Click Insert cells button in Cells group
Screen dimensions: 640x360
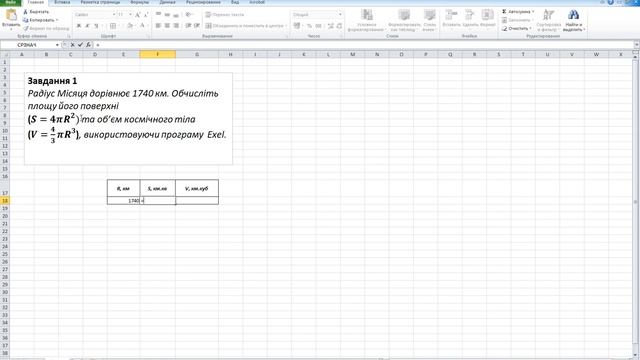[x=451, y=19]
